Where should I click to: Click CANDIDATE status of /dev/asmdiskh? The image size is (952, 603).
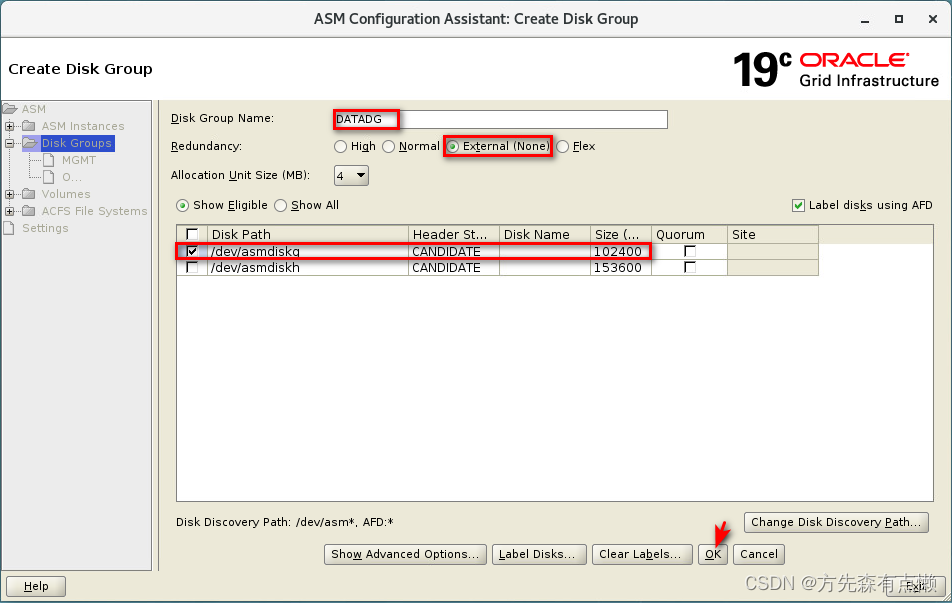446,268
